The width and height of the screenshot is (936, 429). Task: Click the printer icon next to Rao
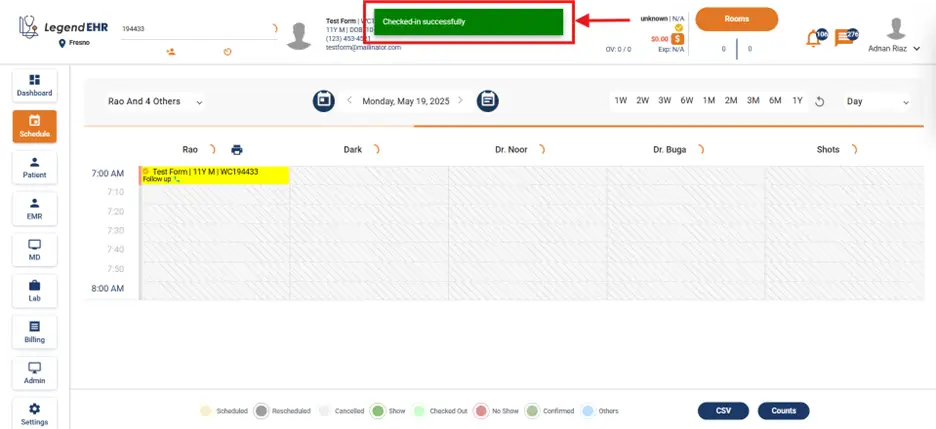tap(237, 150)
